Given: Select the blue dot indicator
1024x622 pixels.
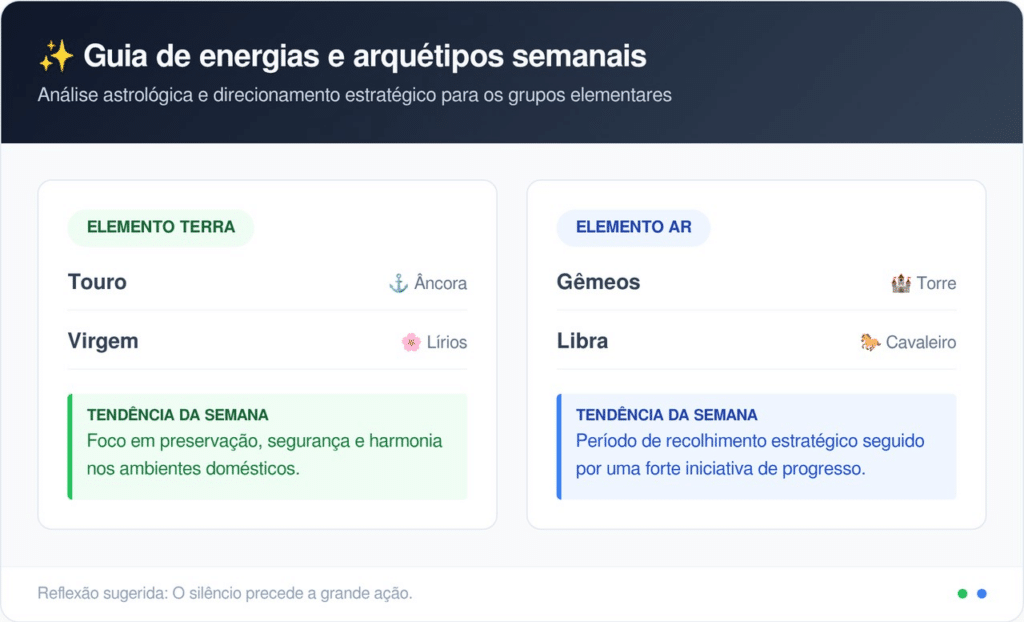Looking at the screenshot, I should pos(982,593).
